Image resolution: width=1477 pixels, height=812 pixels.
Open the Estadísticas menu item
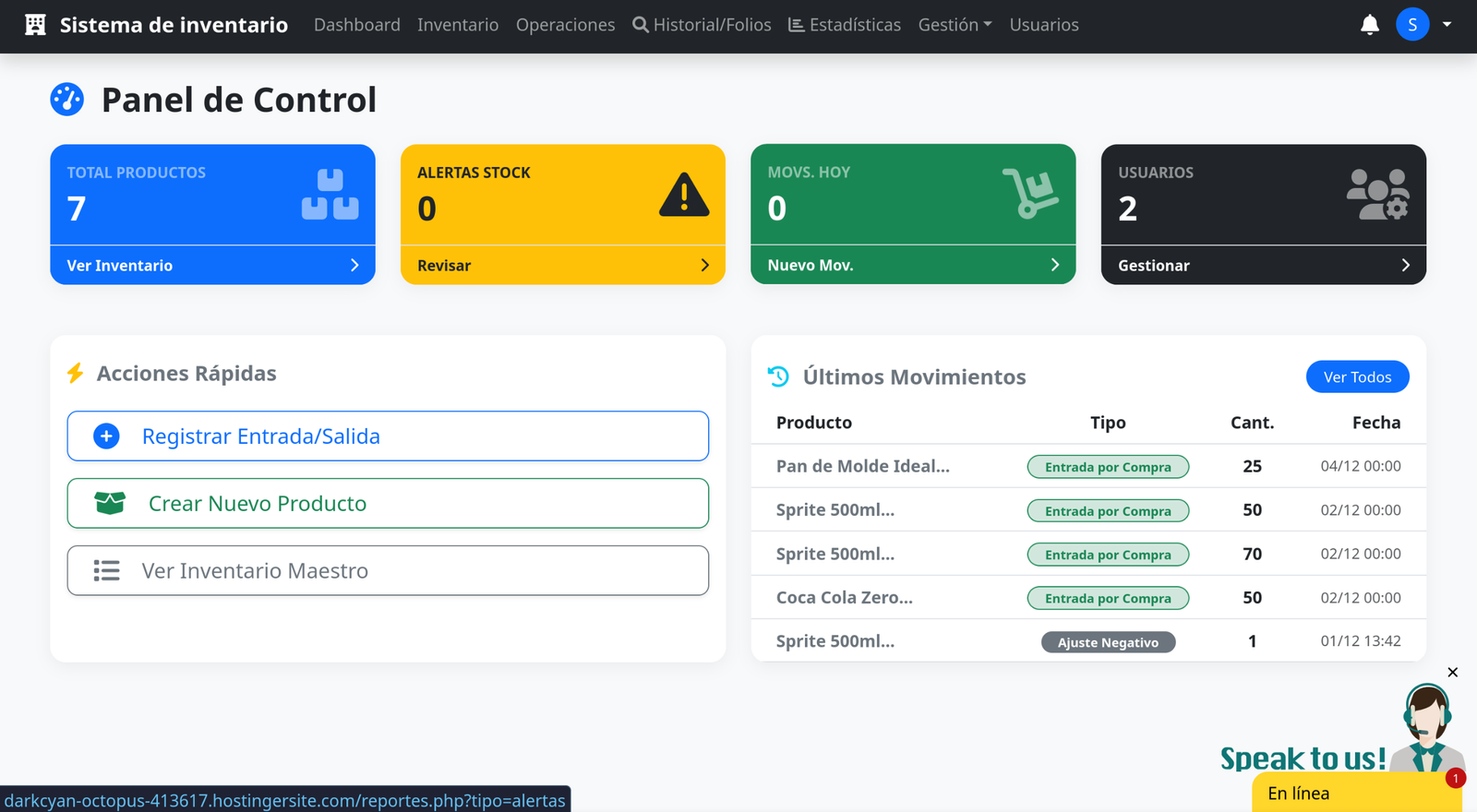click(845, 25)
